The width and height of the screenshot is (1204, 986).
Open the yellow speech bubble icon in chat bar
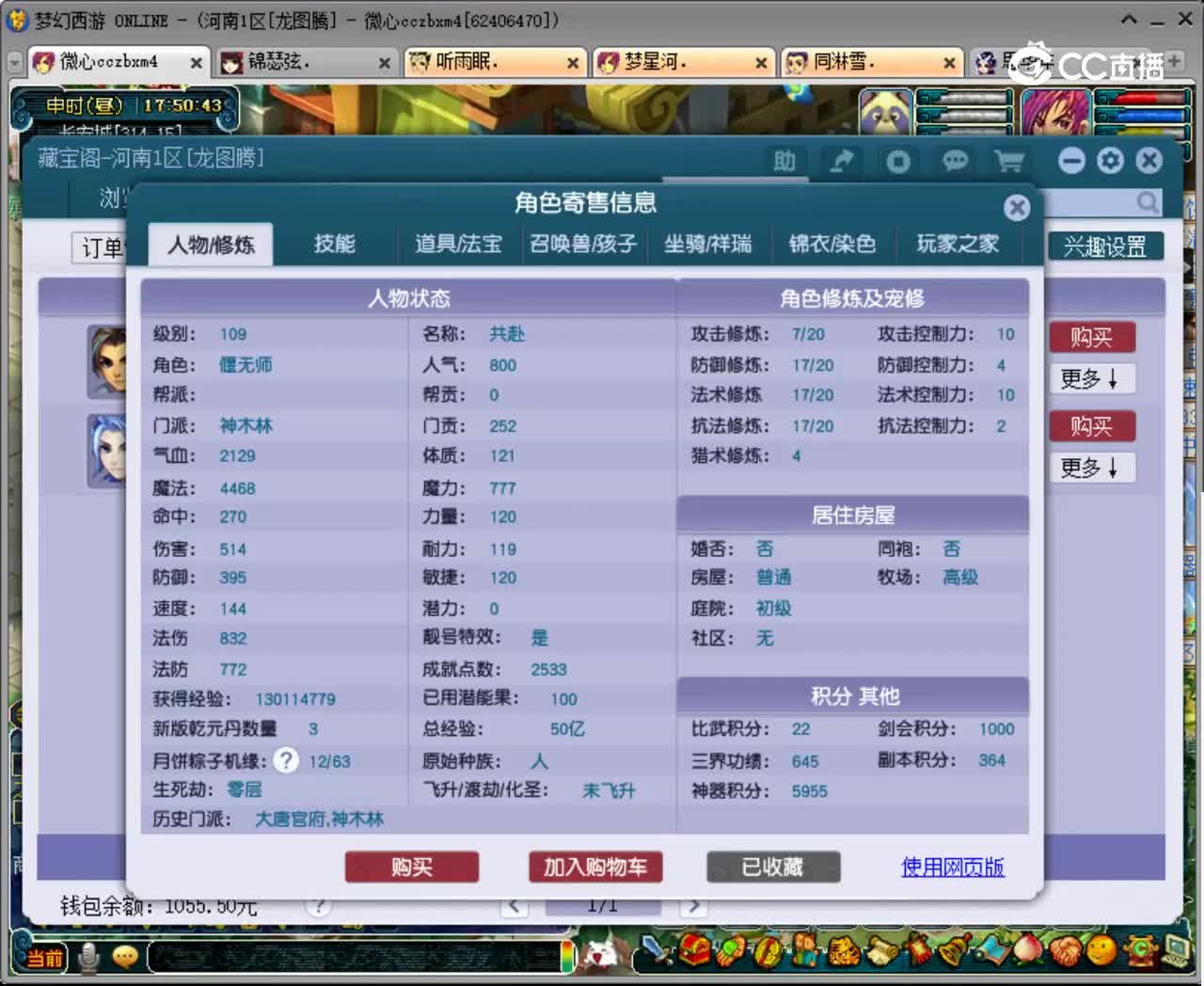(125, 957)
